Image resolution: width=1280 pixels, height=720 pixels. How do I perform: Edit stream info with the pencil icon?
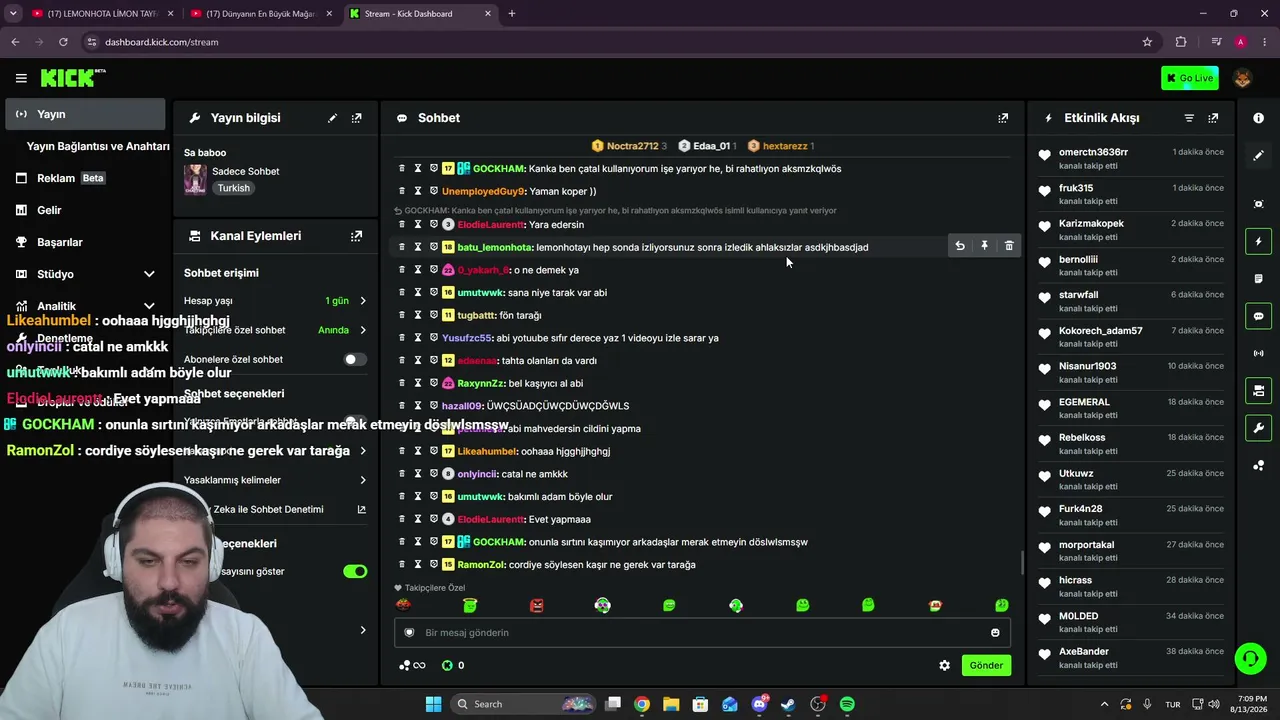(332, 118)
